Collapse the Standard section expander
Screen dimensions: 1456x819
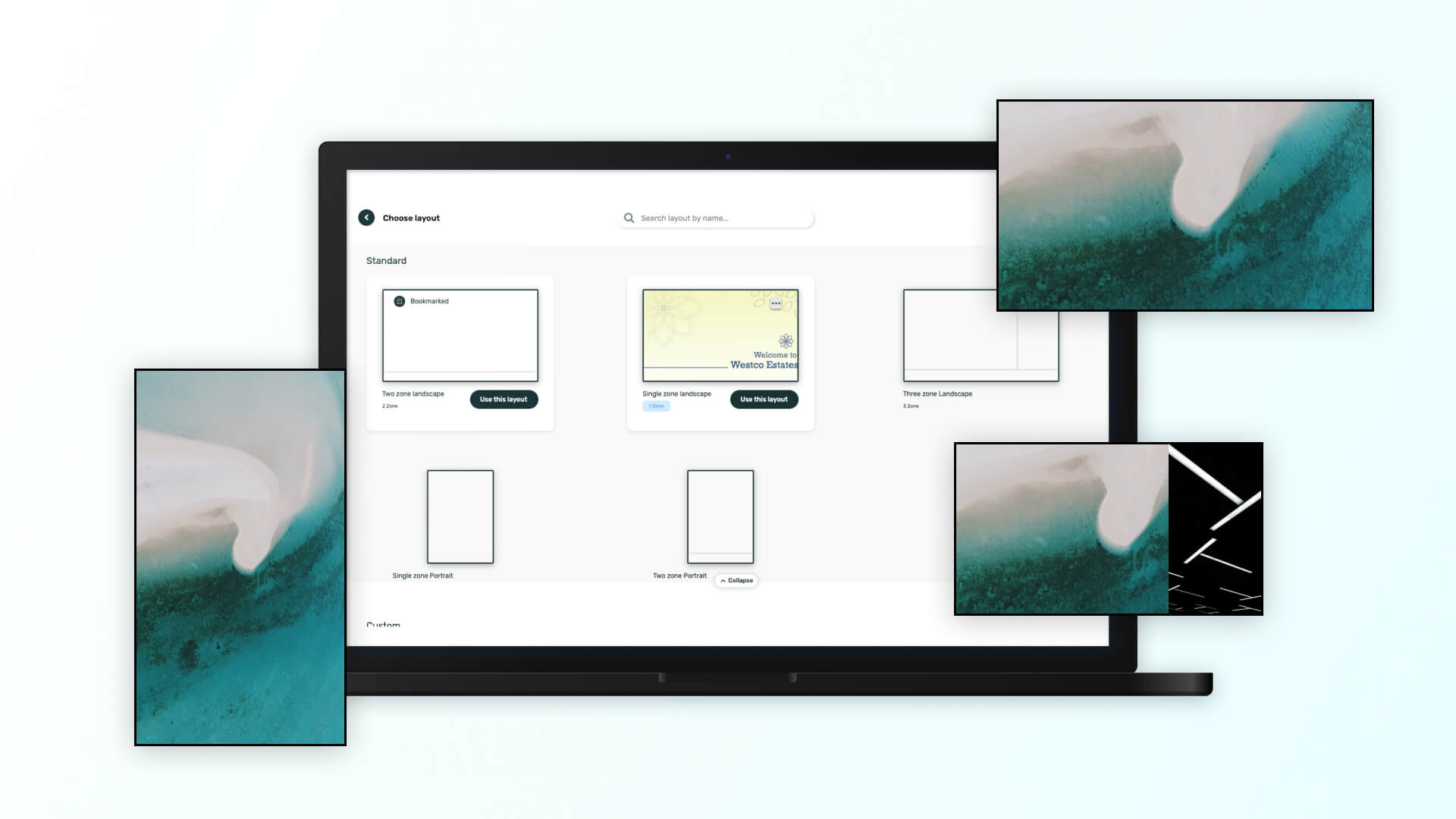[737, 580]
